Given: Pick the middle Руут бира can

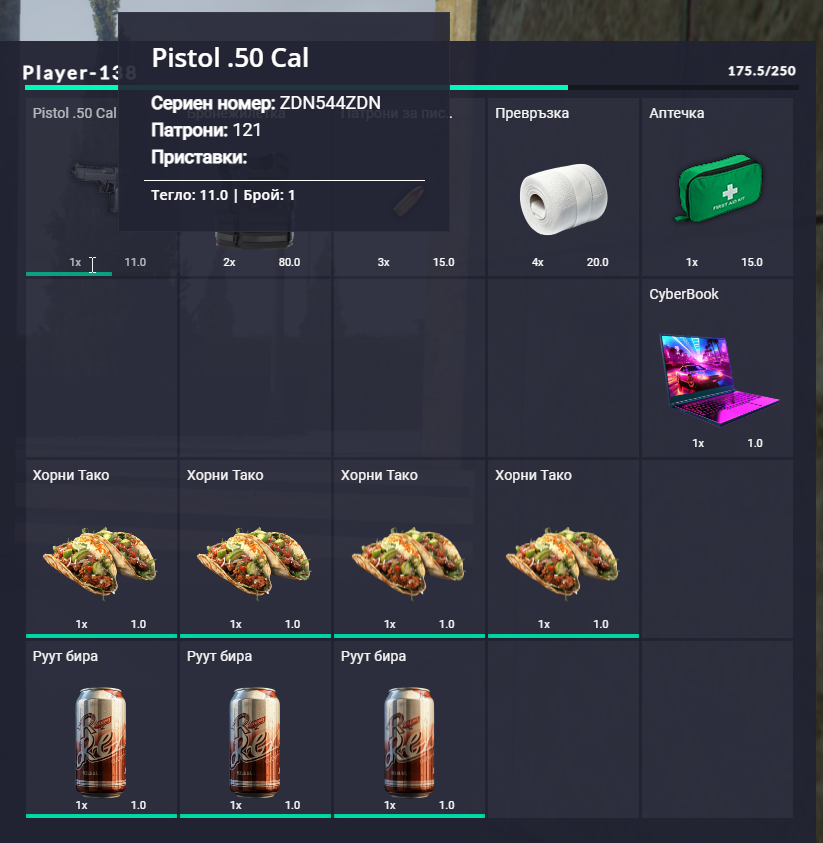Looking at the screenshot, I should [255, 742].
